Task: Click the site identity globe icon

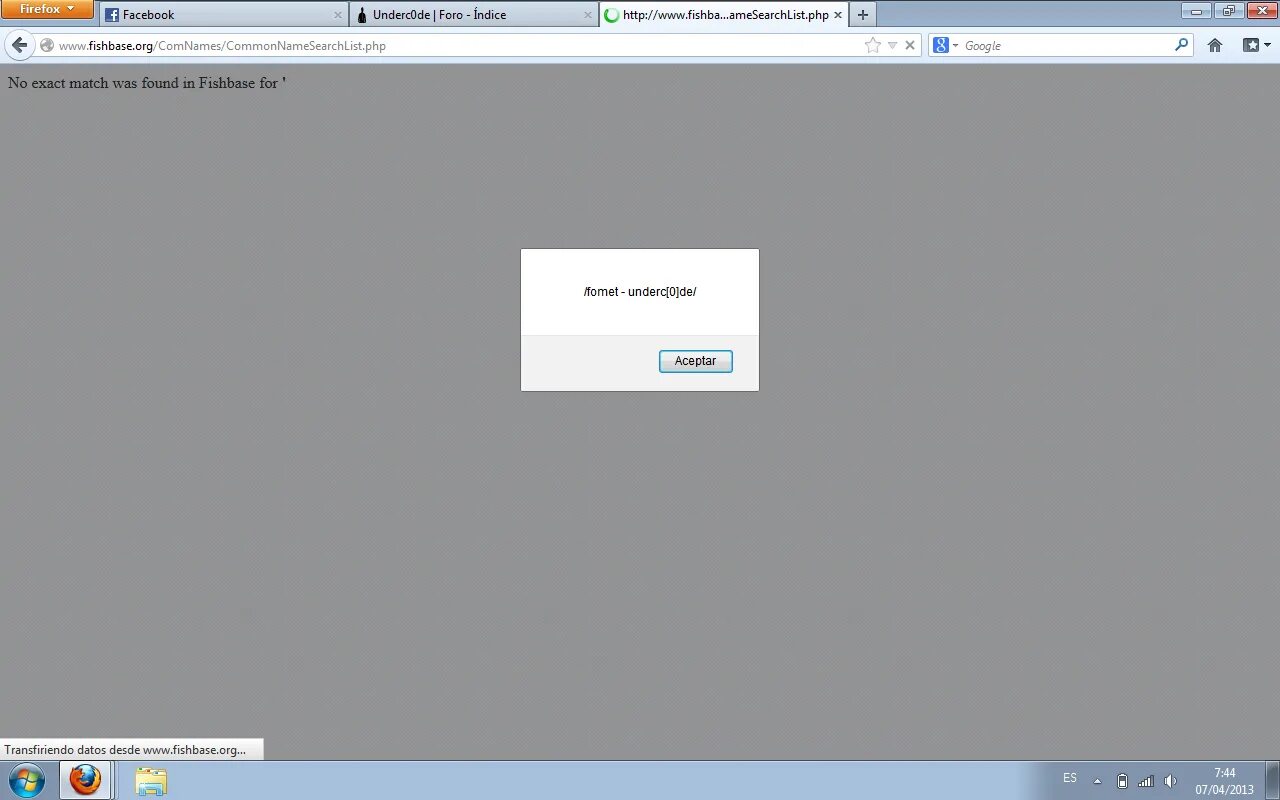Action: [x=46, y=45]
